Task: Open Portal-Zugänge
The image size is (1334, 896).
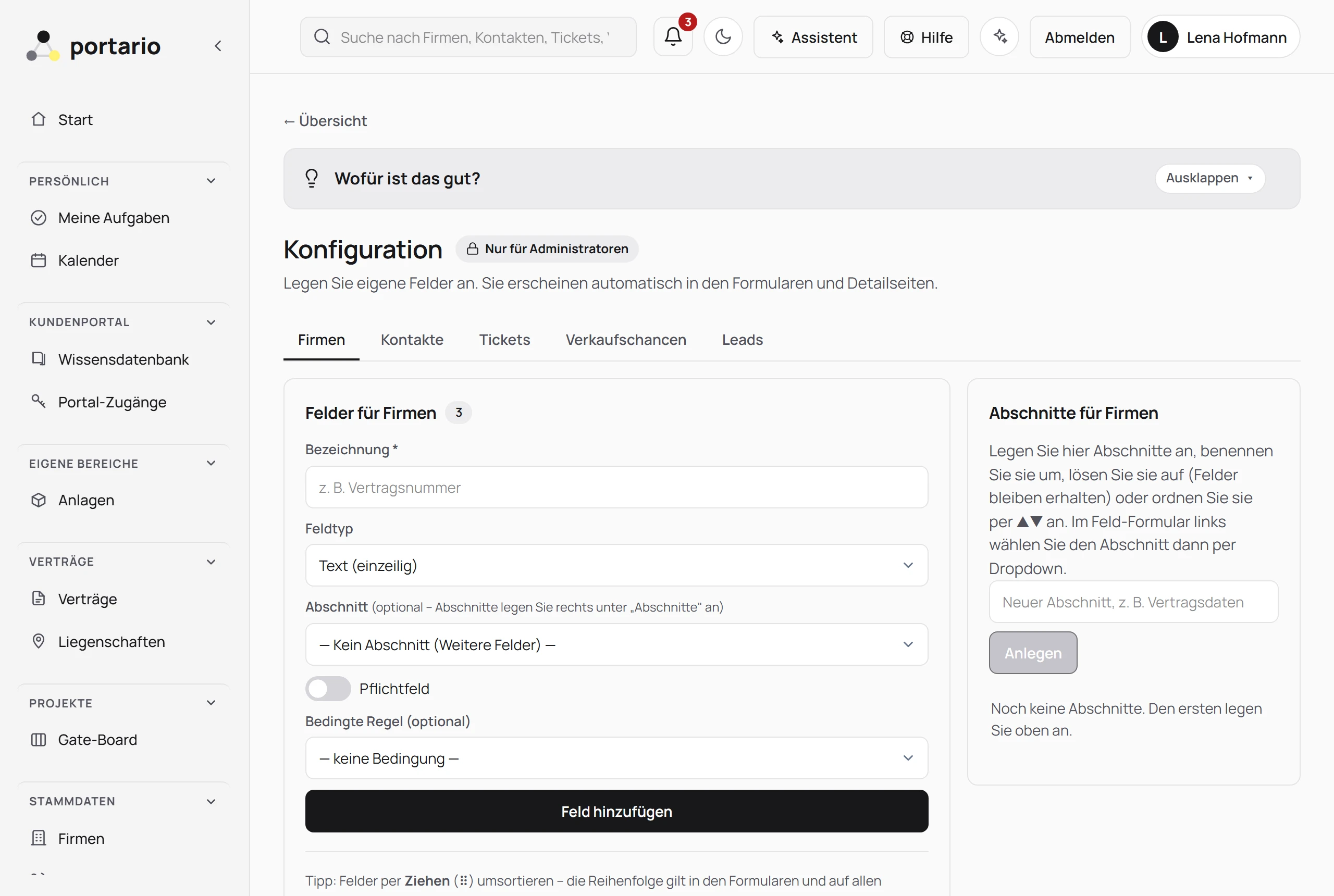Action: click(x=123, y=402)
